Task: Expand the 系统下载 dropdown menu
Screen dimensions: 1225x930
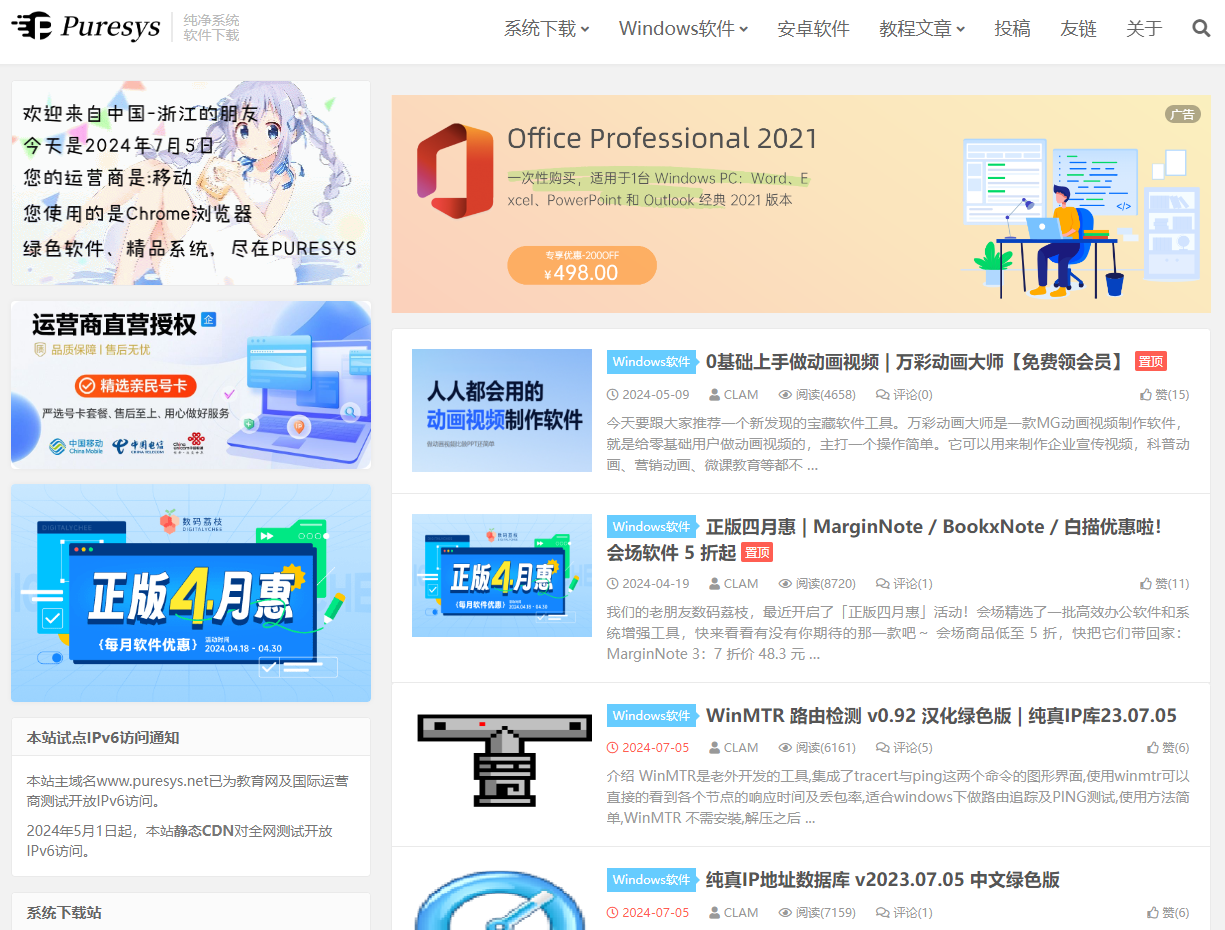Action: tap(547, 29)
